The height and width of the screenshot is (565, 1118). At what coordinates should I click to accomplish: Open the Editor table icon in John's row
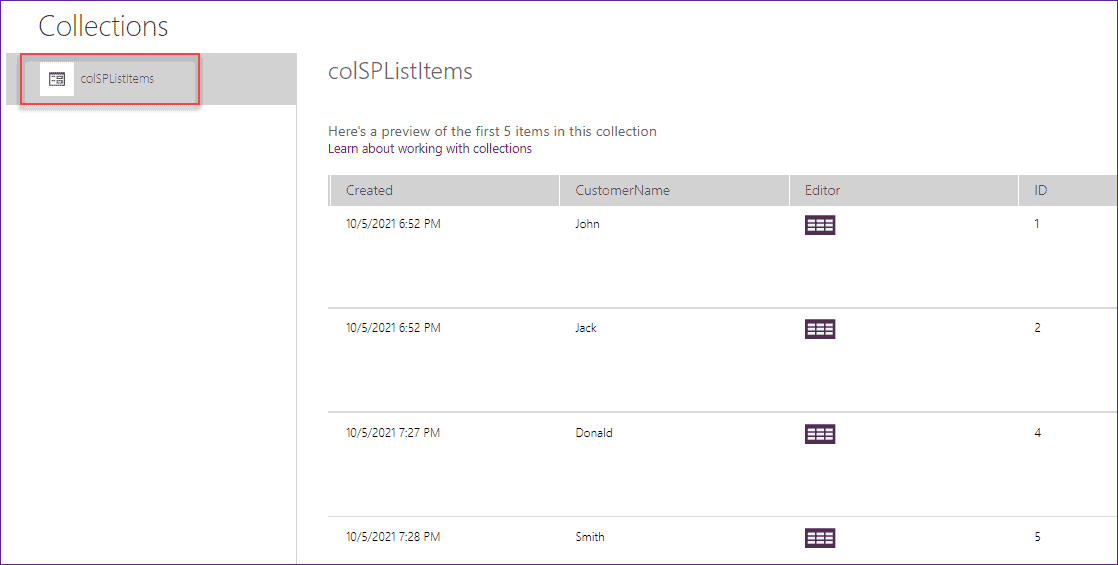820,225
